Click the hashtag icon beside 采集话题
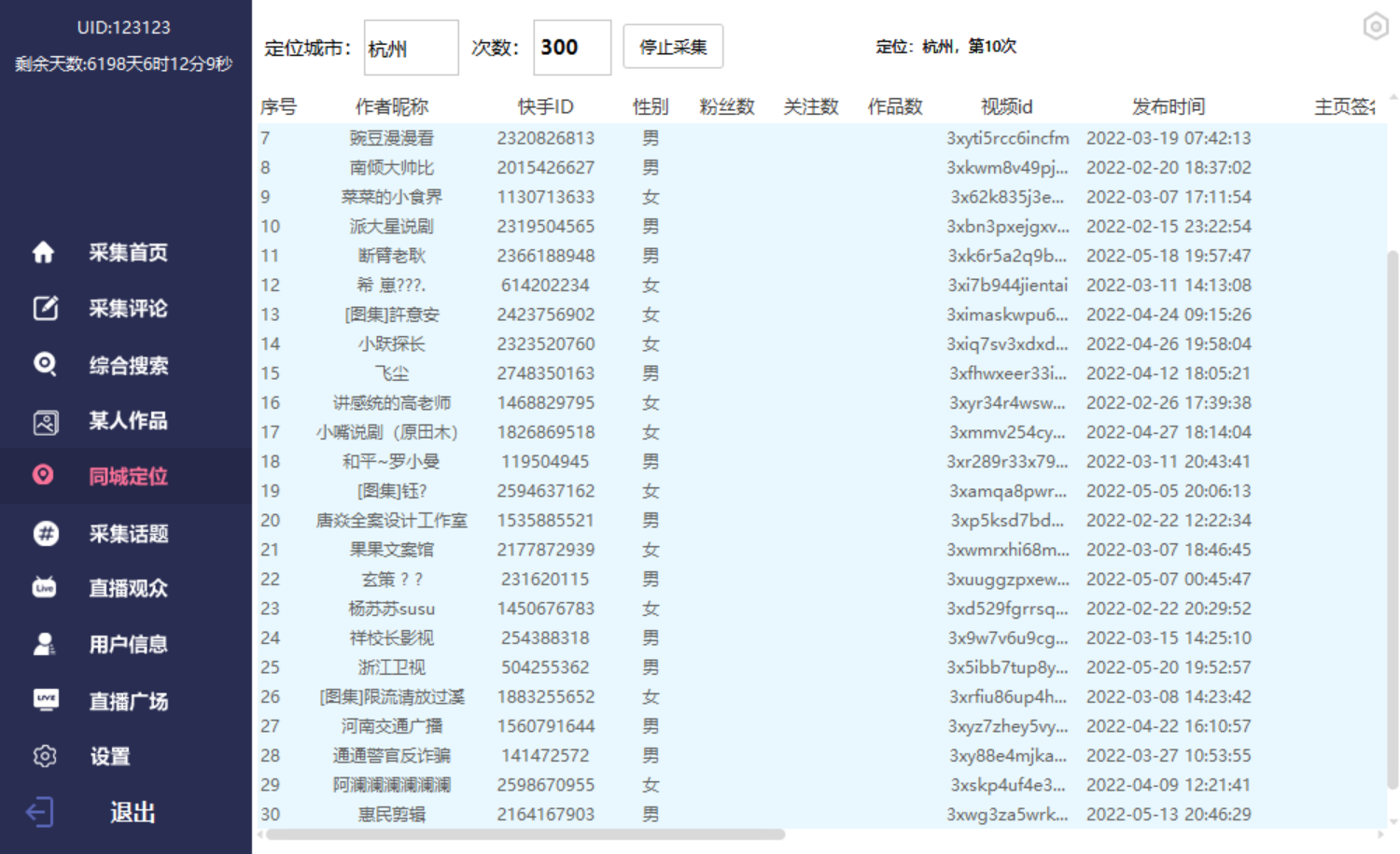Viewport: 1400px width, 854px height. pos(45,533)
